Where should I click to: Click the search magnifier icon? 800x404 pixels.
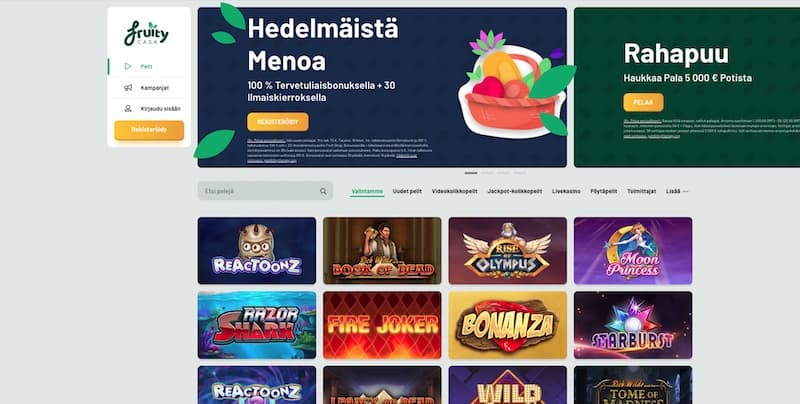tap(323, 191)
